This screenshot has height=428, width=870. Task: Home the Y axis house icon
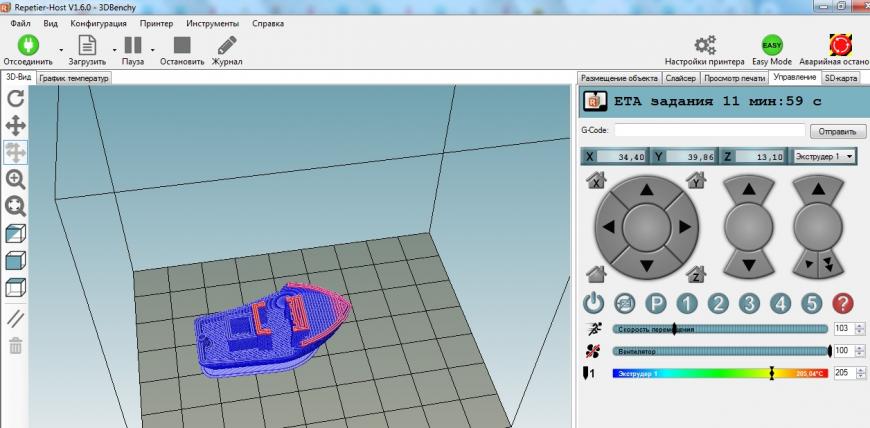click(x=696, y=180)
